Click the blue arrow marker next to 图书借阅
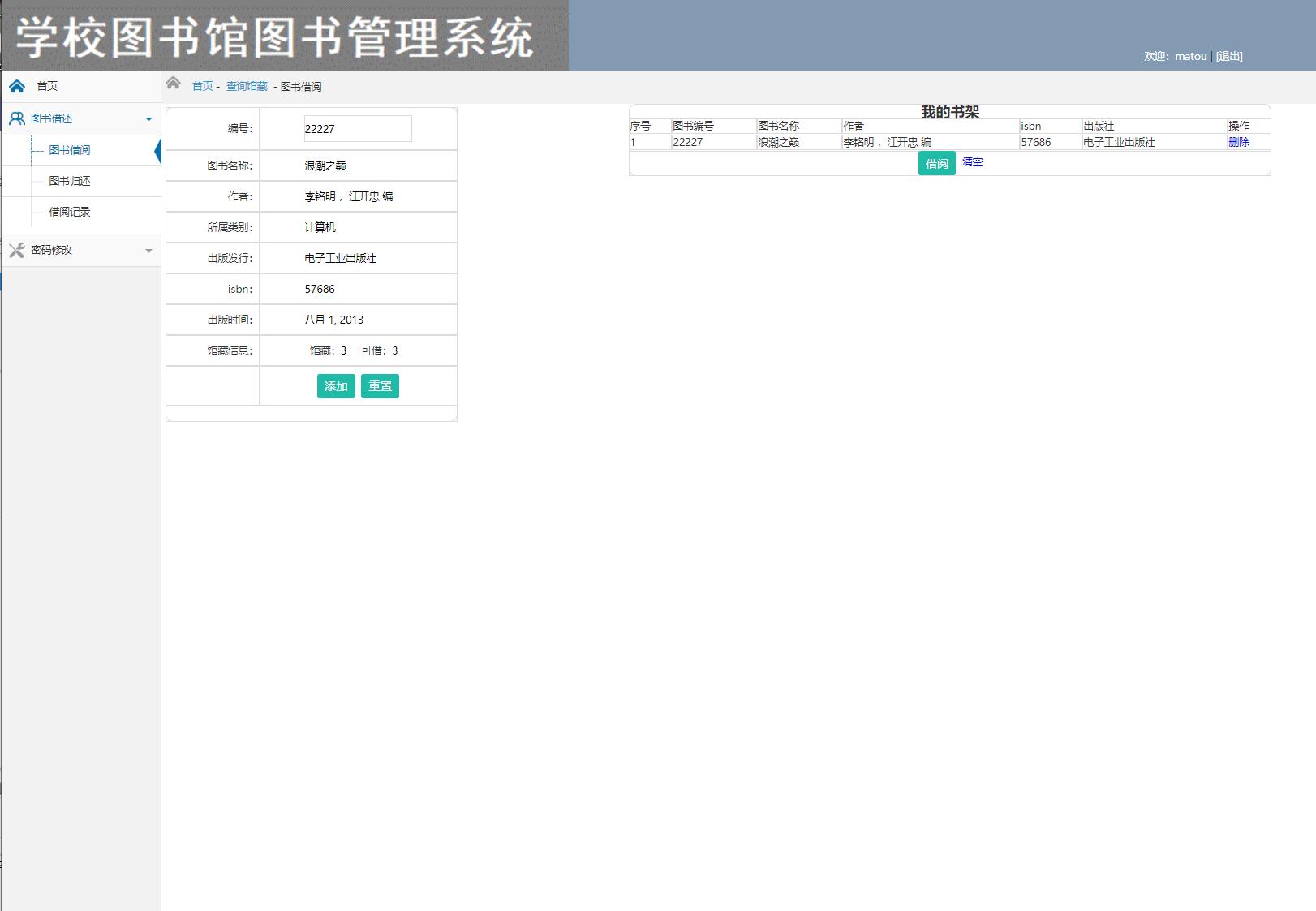Viewport: 1316px width, 911px height. pyautogui.click(x=157, y=150)
